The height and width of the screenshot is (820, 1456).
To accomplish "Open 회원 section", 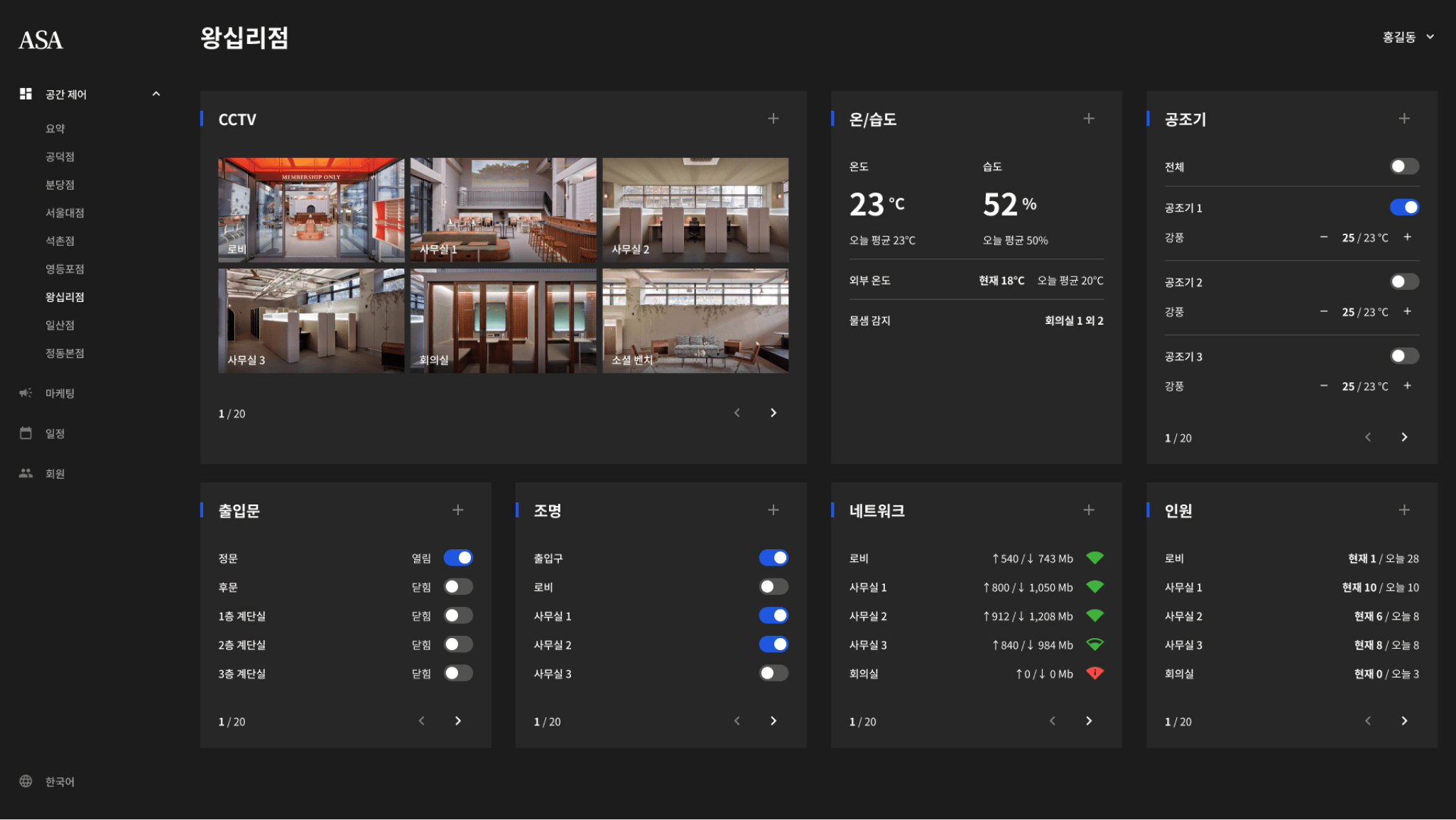I will 55,474.
